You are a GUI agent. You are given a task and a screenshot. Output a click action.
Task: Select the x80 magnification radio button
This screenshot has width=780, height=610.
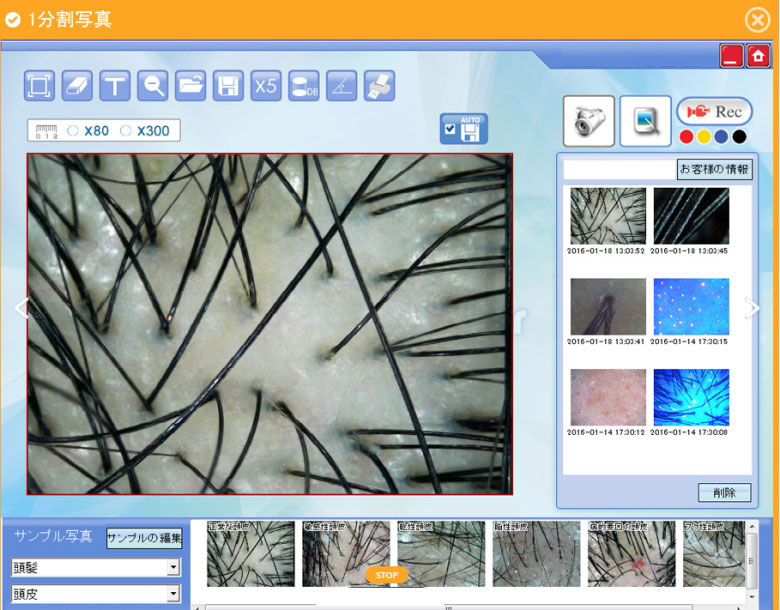pos(73,131)
